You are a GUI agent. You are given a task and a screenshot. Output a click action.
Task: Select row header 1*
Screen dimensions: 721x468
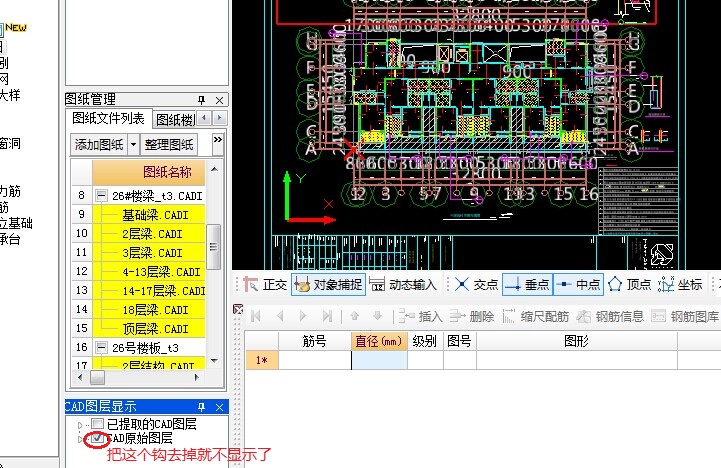click(262, 360)
